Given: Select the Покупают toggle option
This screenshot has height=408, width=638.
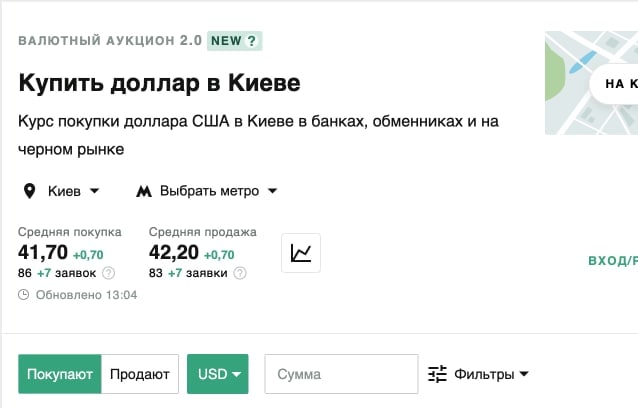Looking at the screenshot, I should 60,374.
